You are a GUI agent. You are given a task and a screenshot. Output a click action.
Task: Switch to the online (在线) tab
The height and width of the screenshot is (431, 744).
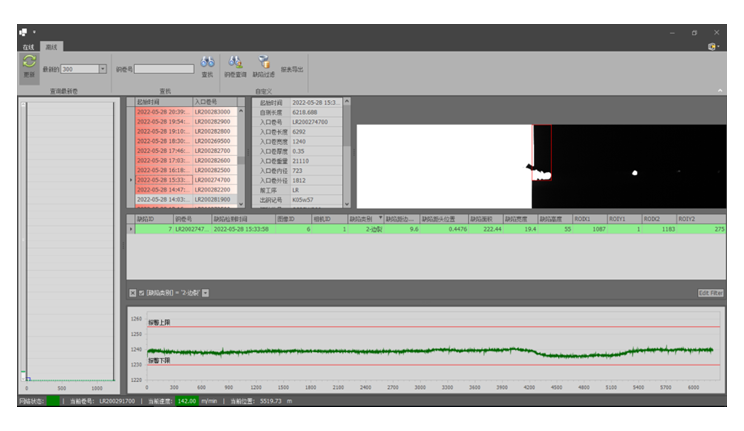pos(29,46)
